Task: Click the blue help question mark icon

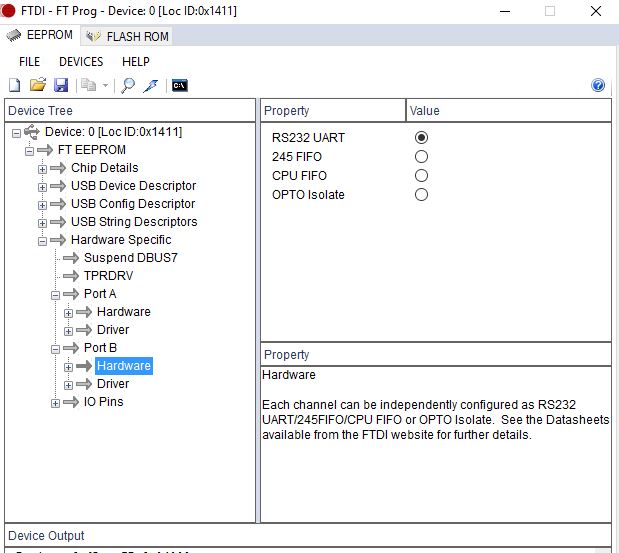Action: (598, 85)
